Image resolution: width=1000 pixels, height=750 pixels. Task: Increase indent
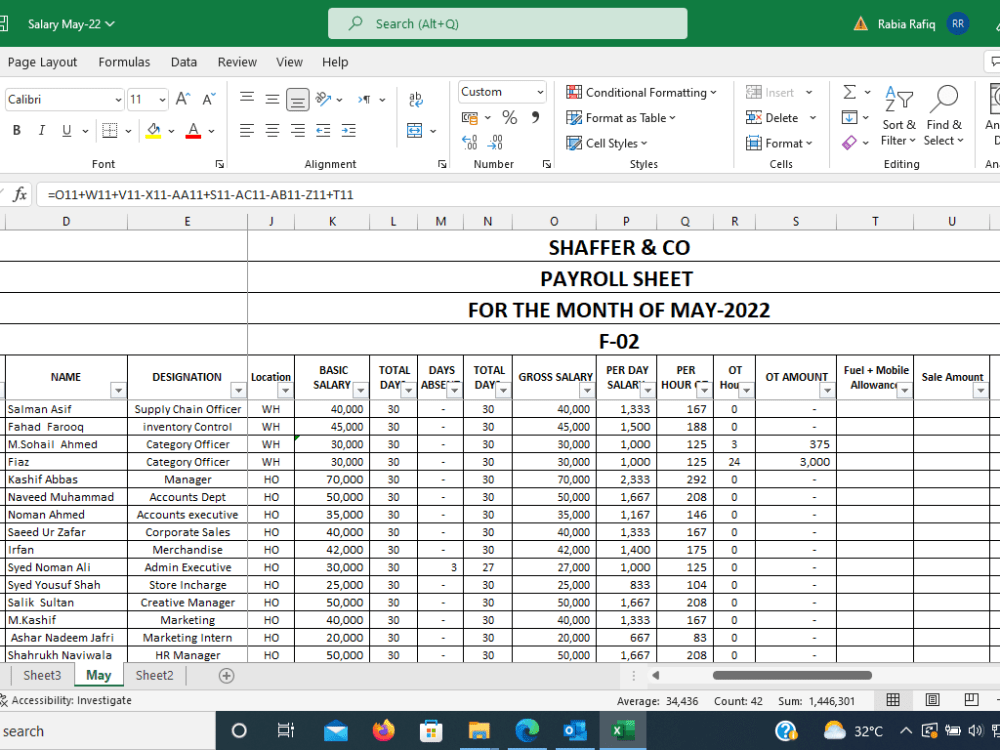(x=349, y=131)
